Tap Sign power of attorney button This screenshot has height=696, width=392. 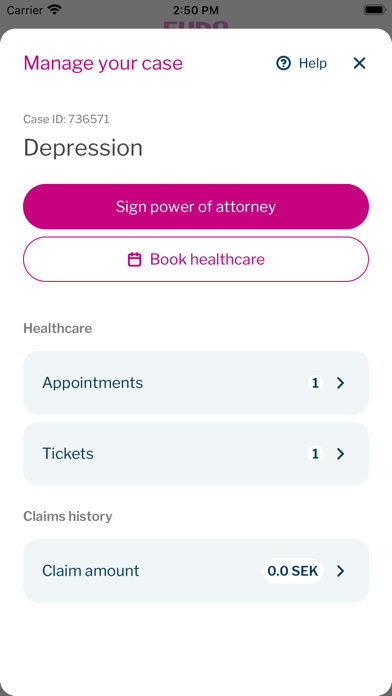(x=196, y=206)
